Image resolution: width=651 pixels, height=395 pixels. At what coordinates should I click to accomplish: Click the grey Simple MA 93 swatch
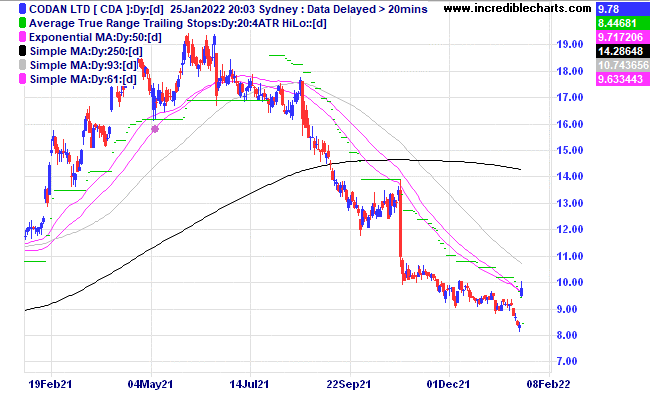tap(22, 65)
